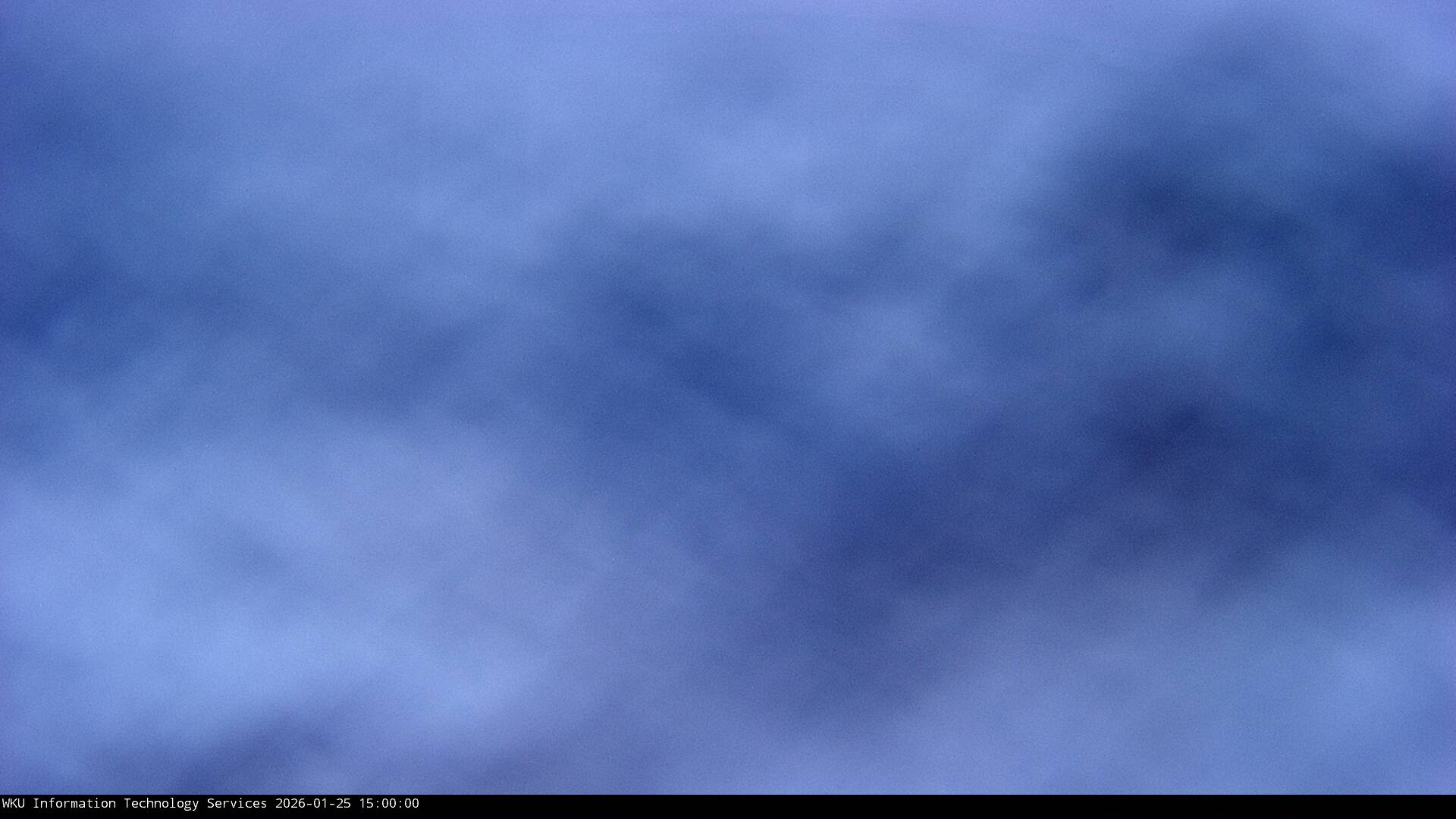Click the top-right corner of the webcam image
Viewport: 1456px width, 819px height.
(1452, 3)
